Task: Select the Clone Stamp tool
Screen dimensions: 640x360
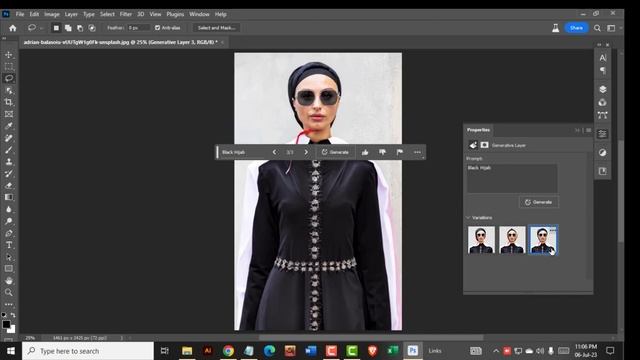Action: click(x=9, y=162)
